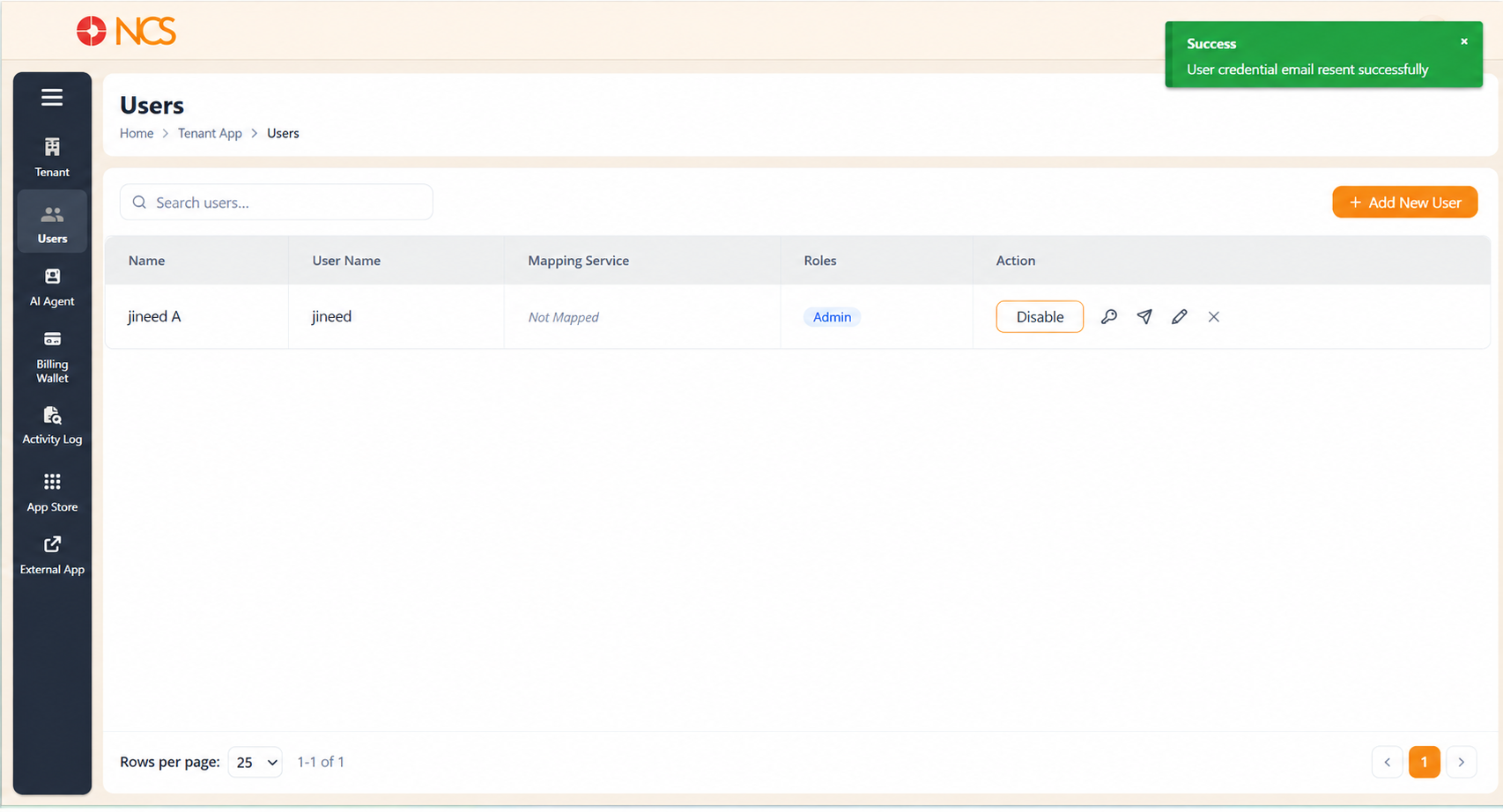1503x812 pixels.
Task: Open AI Agent from the sidebar
Action: [52, 287]
